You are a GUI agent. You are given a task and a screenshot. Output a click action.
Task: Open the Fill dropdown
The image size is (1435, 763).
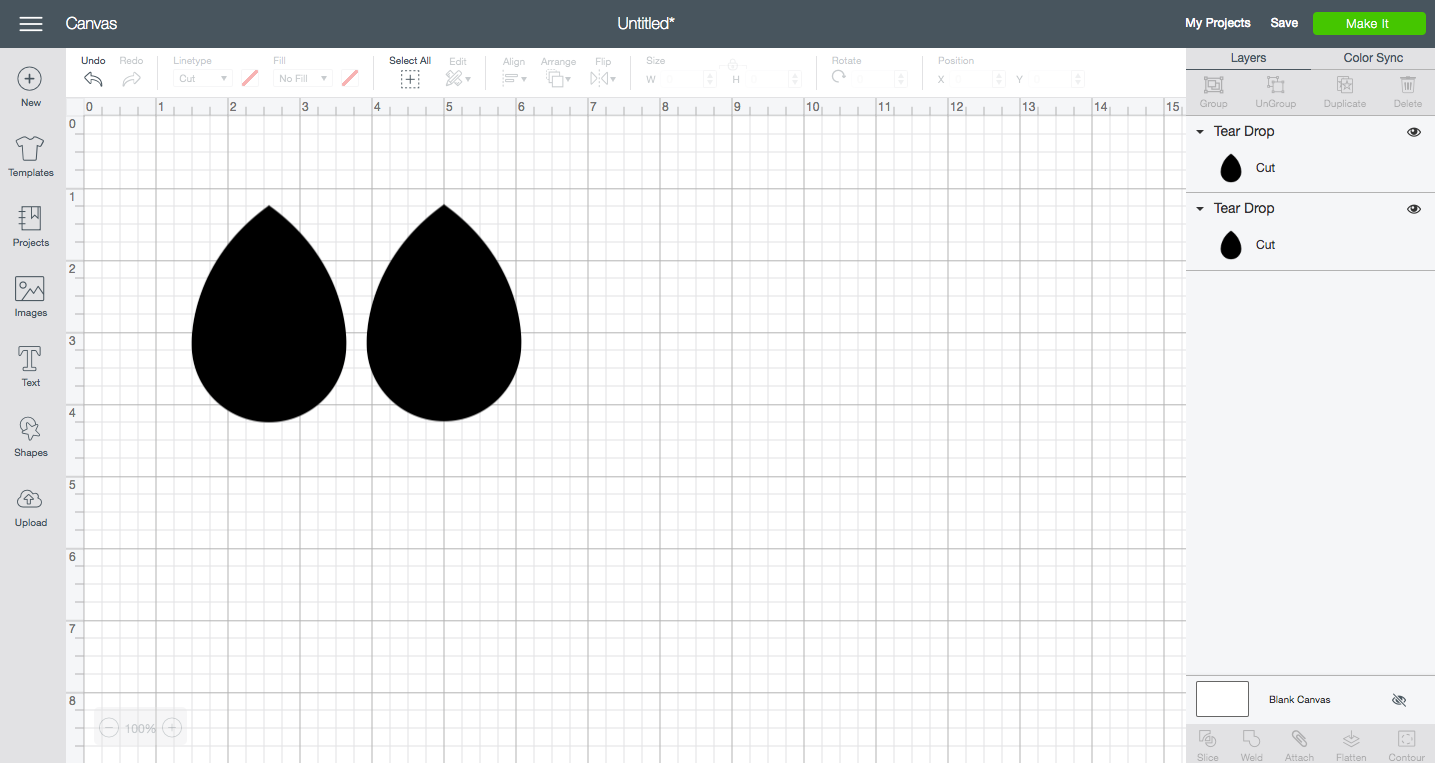point(303,78)
